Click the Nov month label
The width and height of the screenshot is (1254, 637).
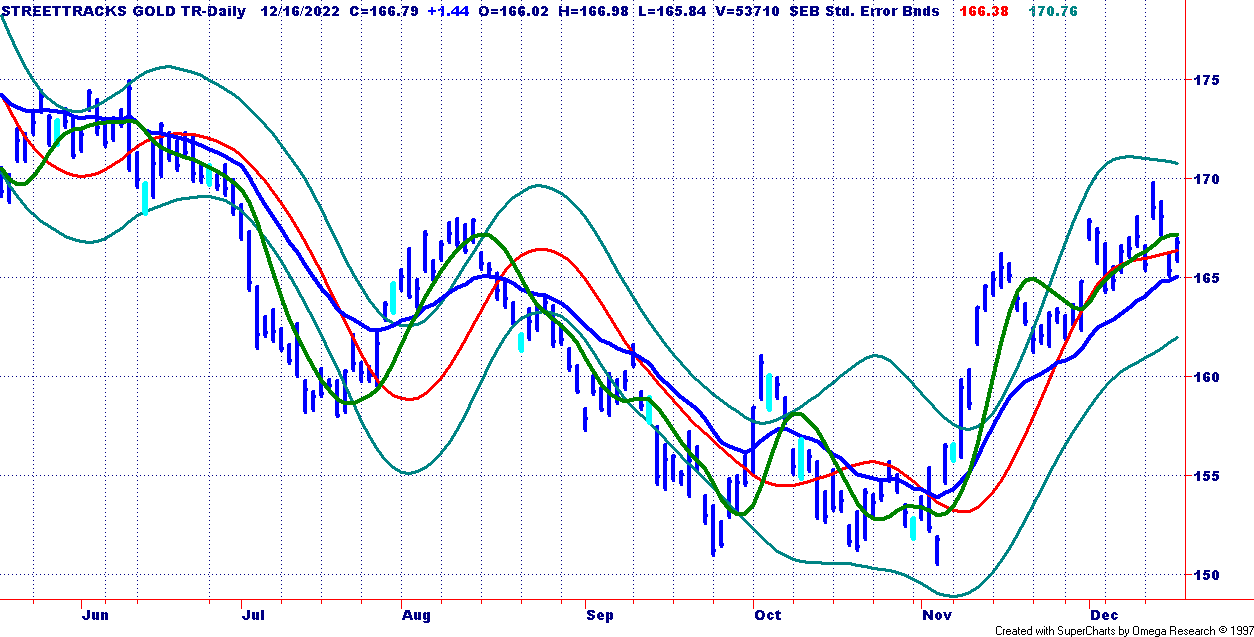[x=936, y=615]
